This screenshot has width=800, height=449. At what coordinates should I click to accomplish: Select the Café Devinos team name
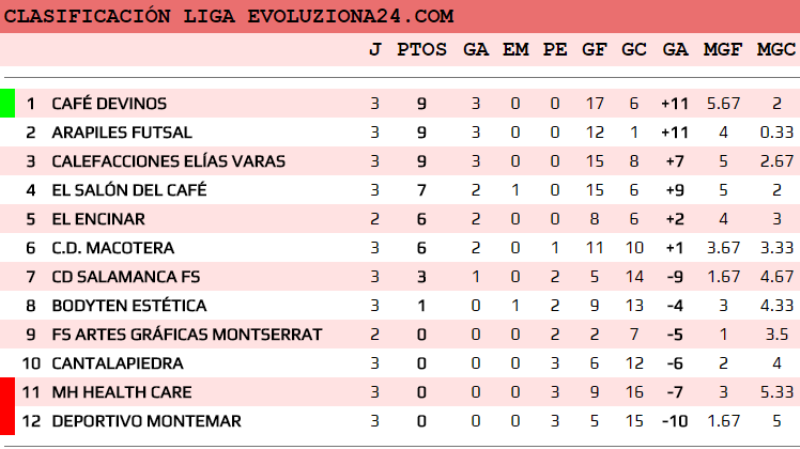109,103
